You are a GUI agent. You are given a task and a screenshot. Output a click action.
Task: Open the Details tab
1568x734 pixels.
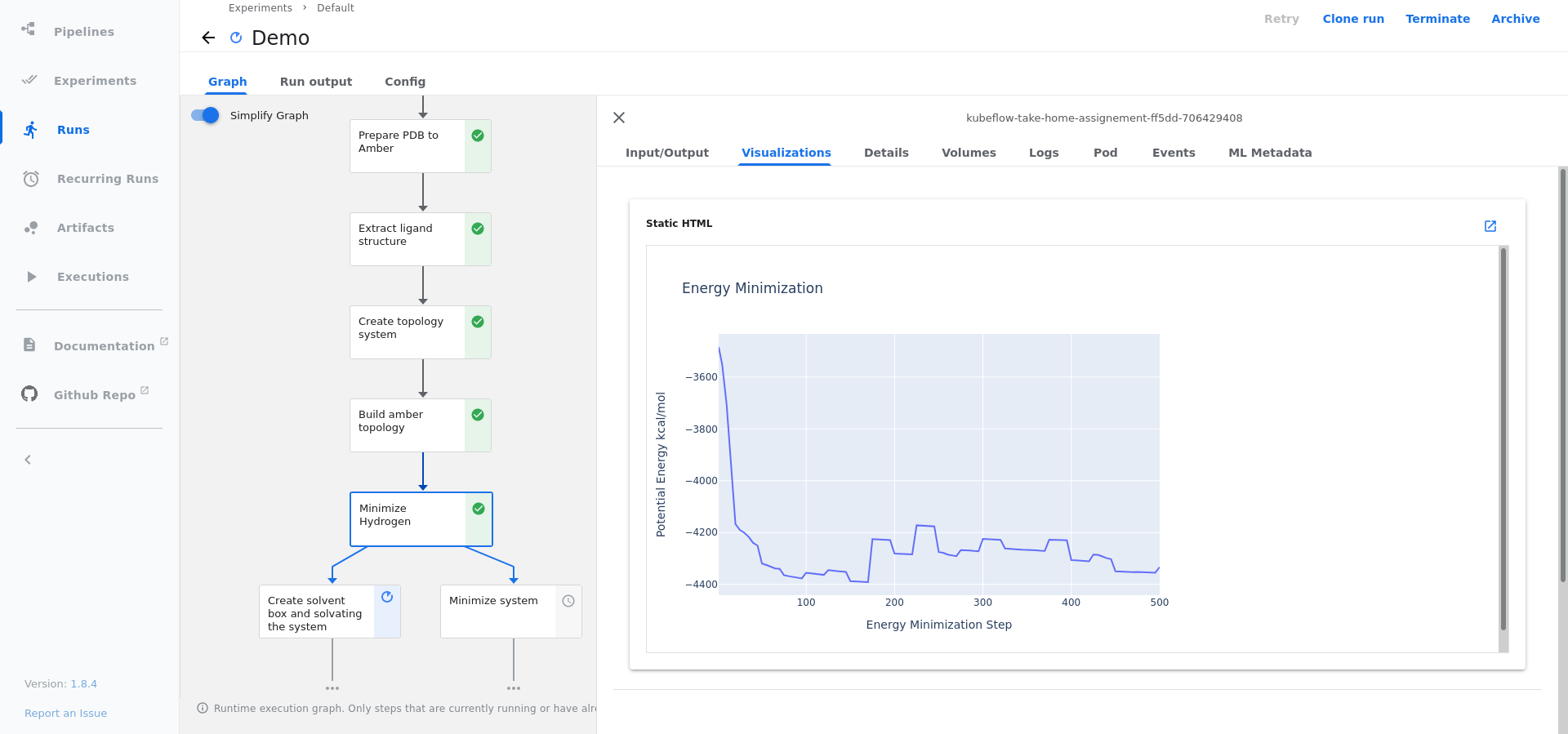click(x=886, y=153)
